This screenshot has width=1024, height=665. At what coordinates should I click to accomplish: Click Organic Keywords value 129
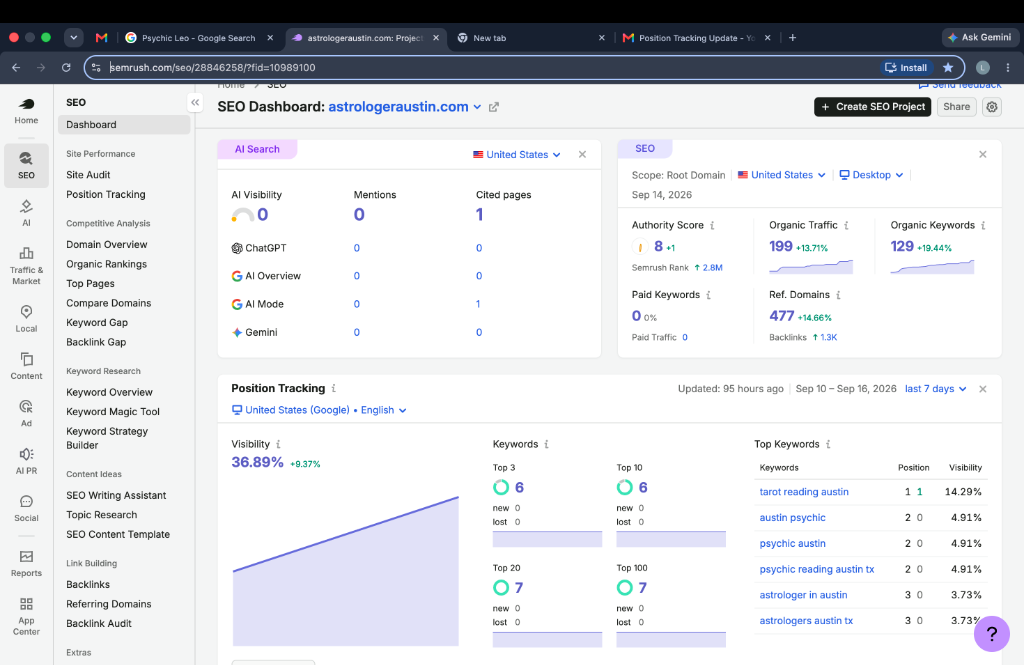(x=902, y=246)
